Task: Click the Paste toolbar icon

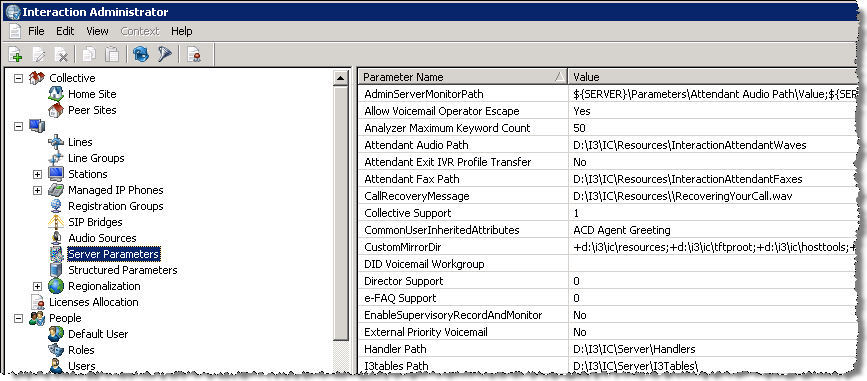Action: 112,54
